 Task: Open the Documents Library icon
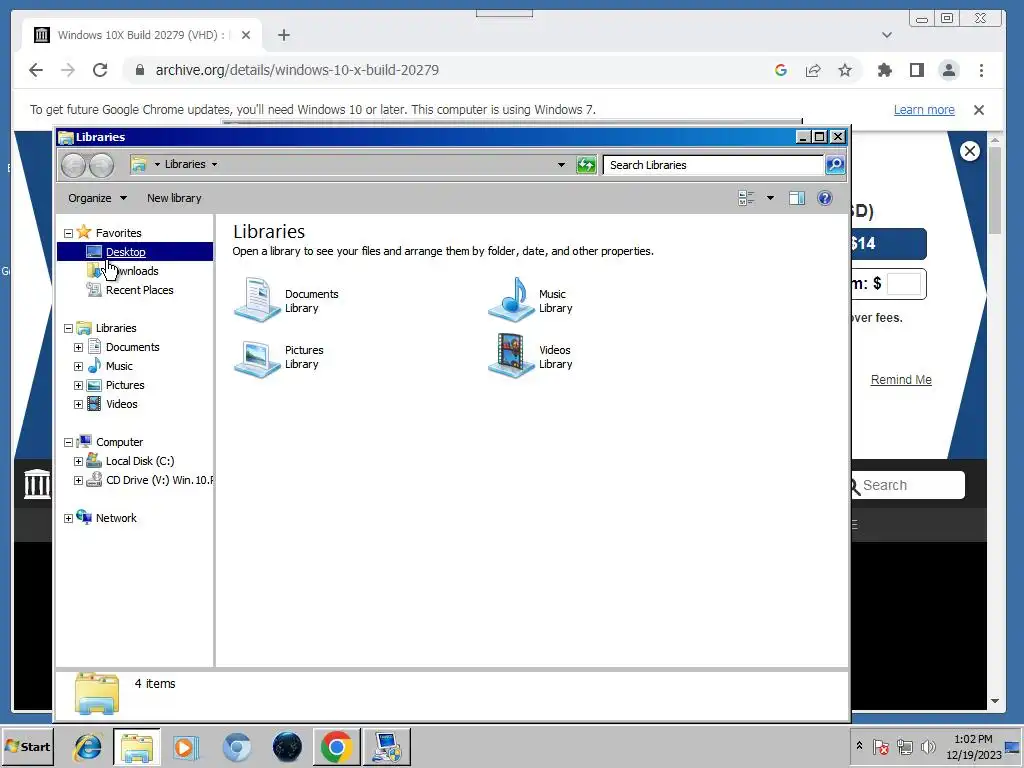[x=257, y=300]
